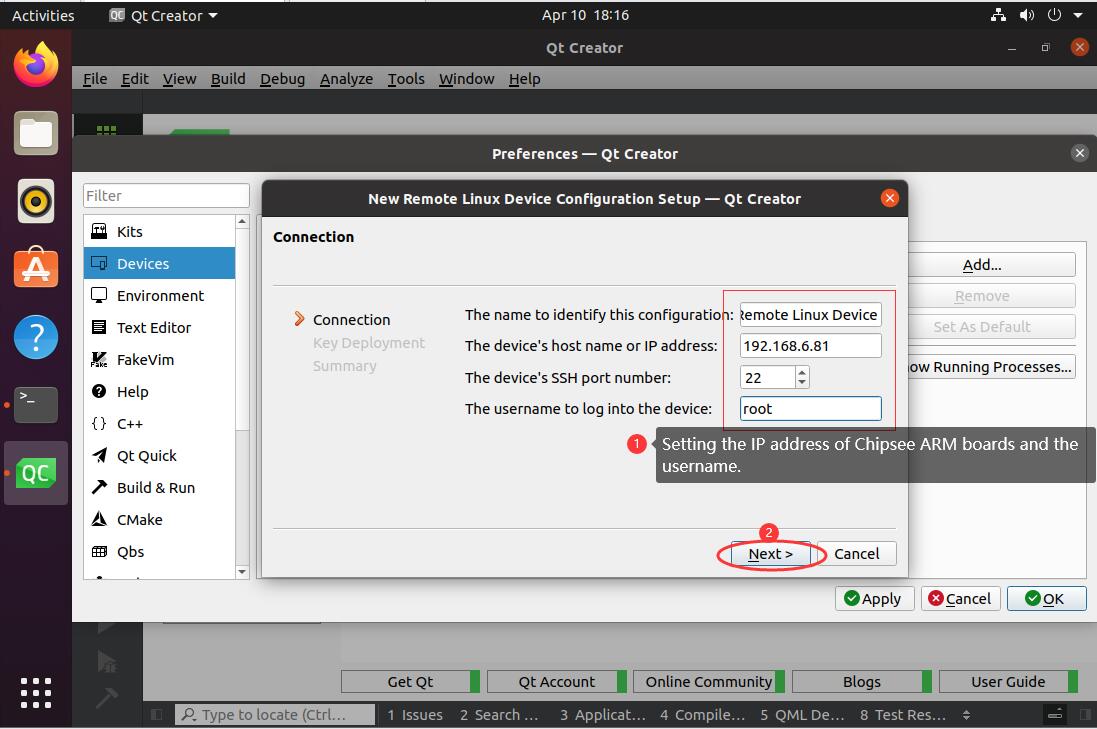The width and height of the screenshot is (1097, 729).
Task: Click the username field containing root
Action: point(810,409)
